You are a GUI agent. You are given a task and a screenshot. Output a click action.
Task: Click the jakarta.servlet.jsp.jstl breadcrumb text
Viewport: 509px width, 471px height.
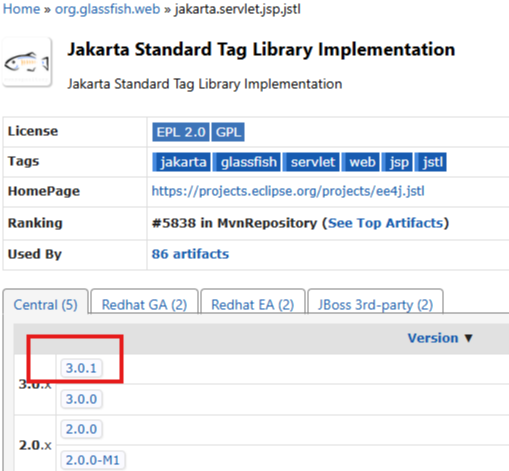coord(238,9)
